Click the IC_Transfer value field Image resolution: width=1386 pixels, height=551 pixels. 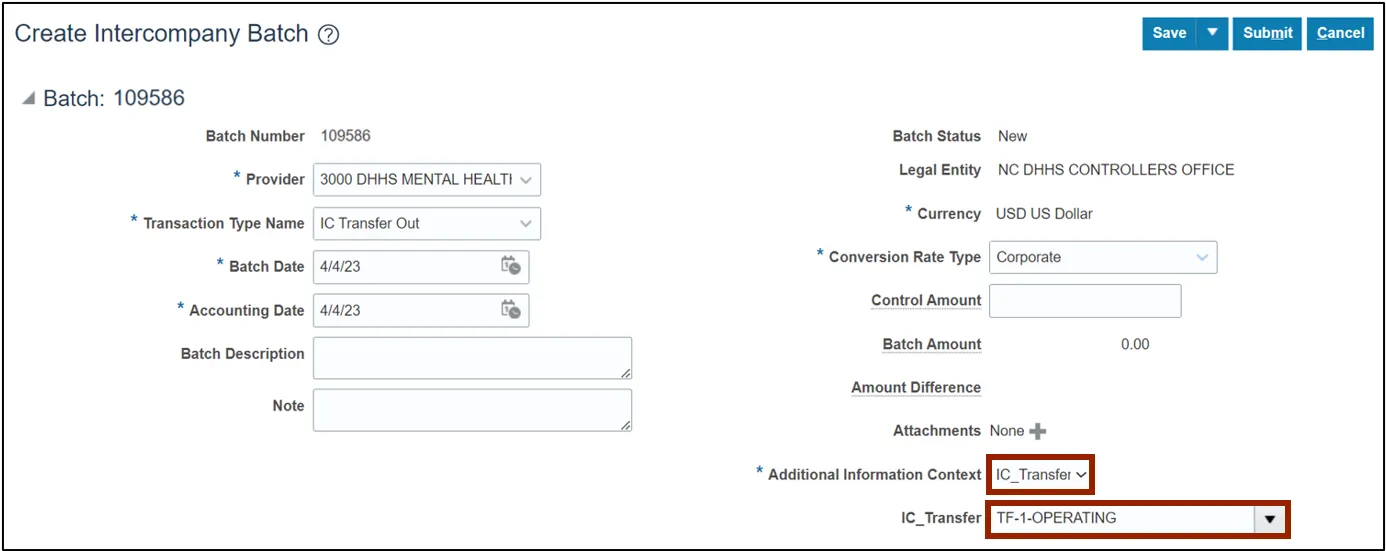pyautogui.click(x=1120, y=519)
